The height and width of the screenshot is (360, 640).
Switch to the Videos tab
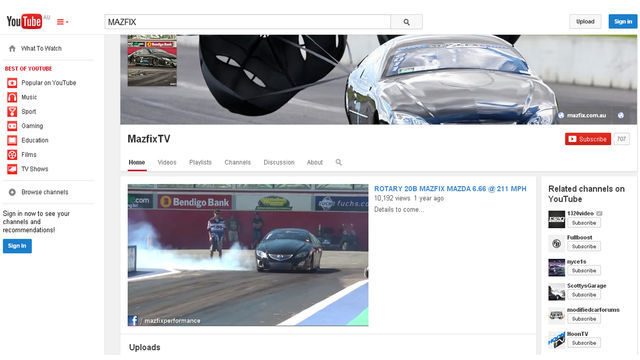[167, 162]
